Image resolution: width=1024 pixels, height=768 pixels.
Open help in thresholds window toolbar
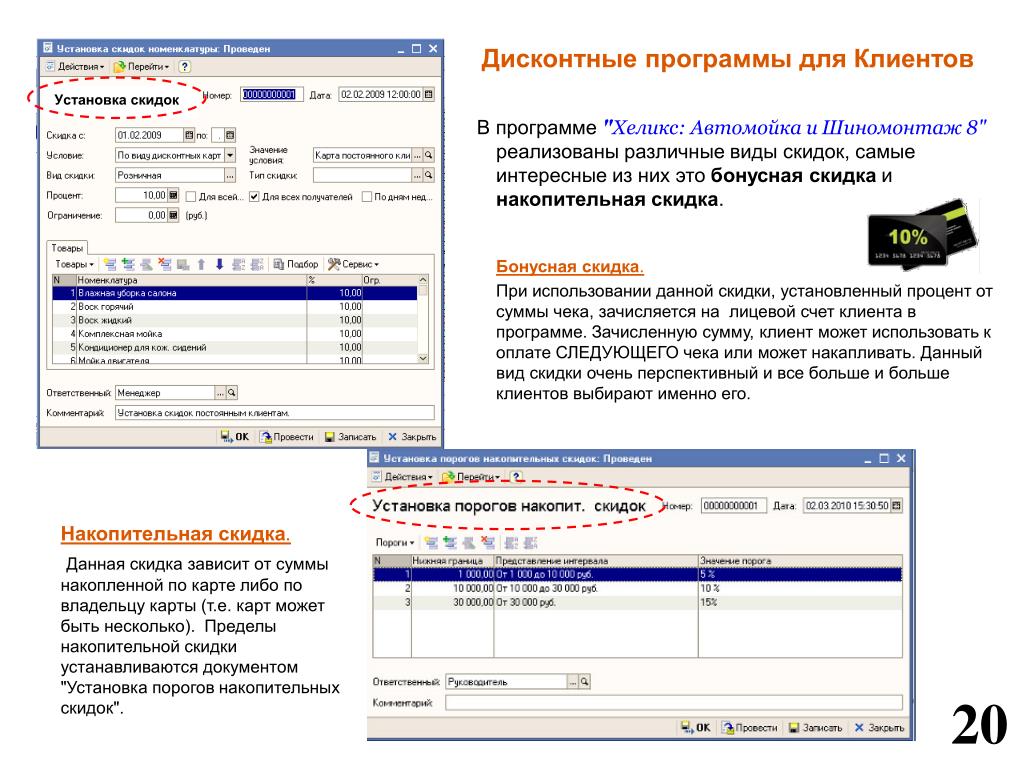(516, 477)
